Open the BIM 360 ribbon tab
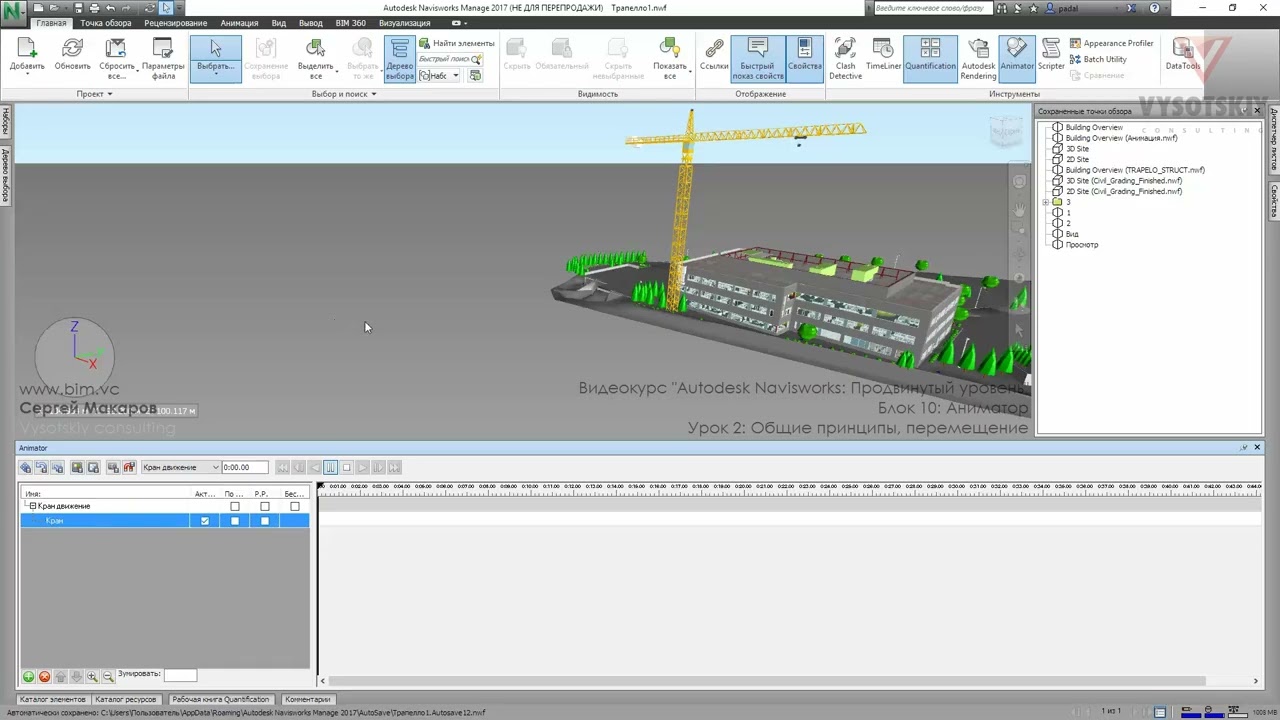1280x720 pixels. point(351,23)
